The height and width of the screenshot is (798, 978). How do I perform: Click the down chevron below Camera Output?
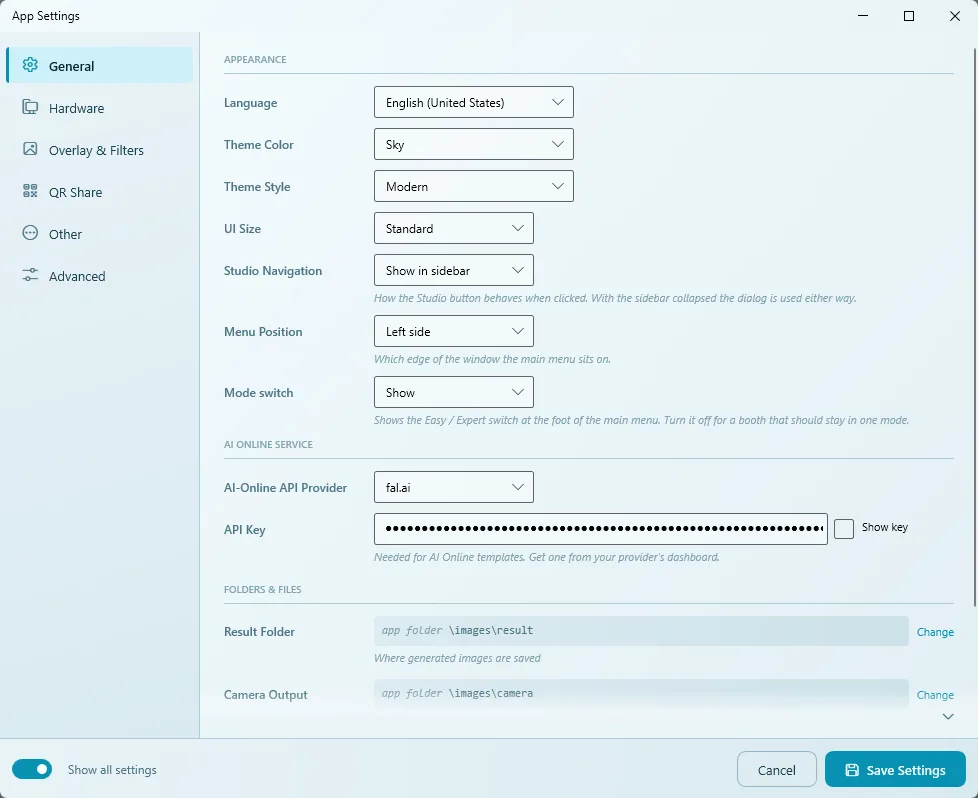coord(948,716)
